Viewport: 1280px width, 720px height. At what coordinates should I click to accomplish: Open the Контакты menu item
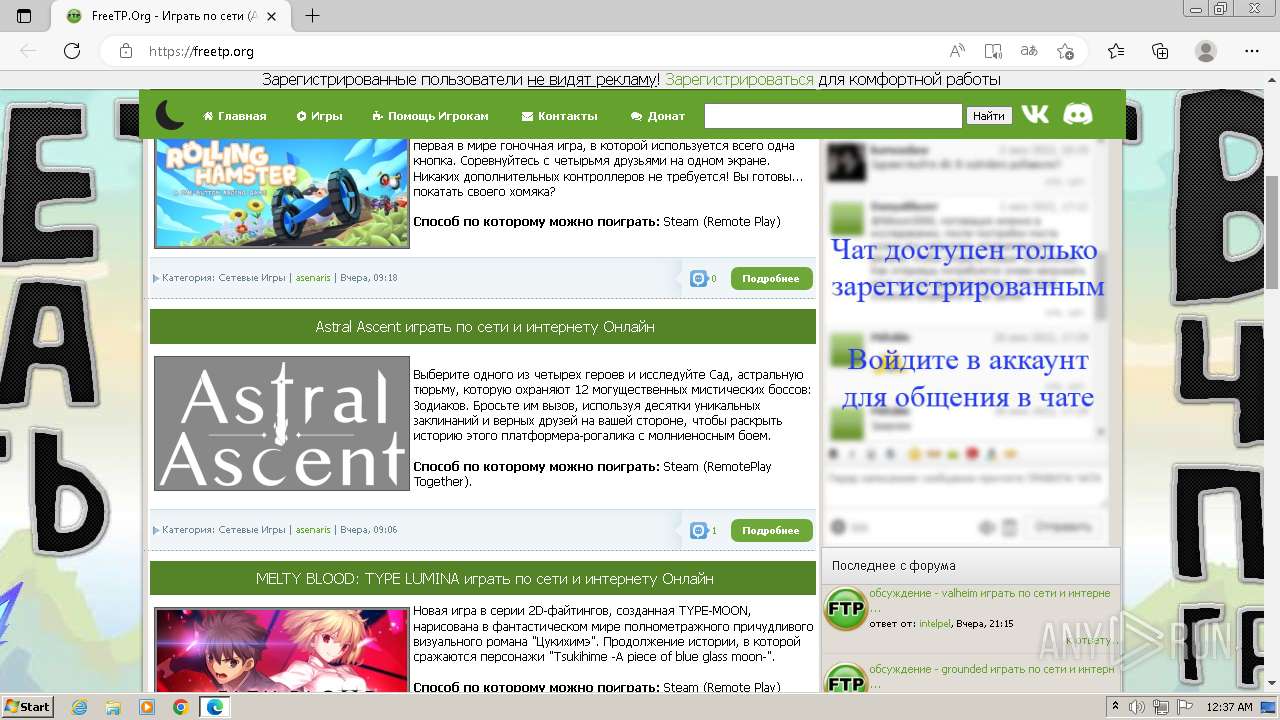click(x=560, y=116)
